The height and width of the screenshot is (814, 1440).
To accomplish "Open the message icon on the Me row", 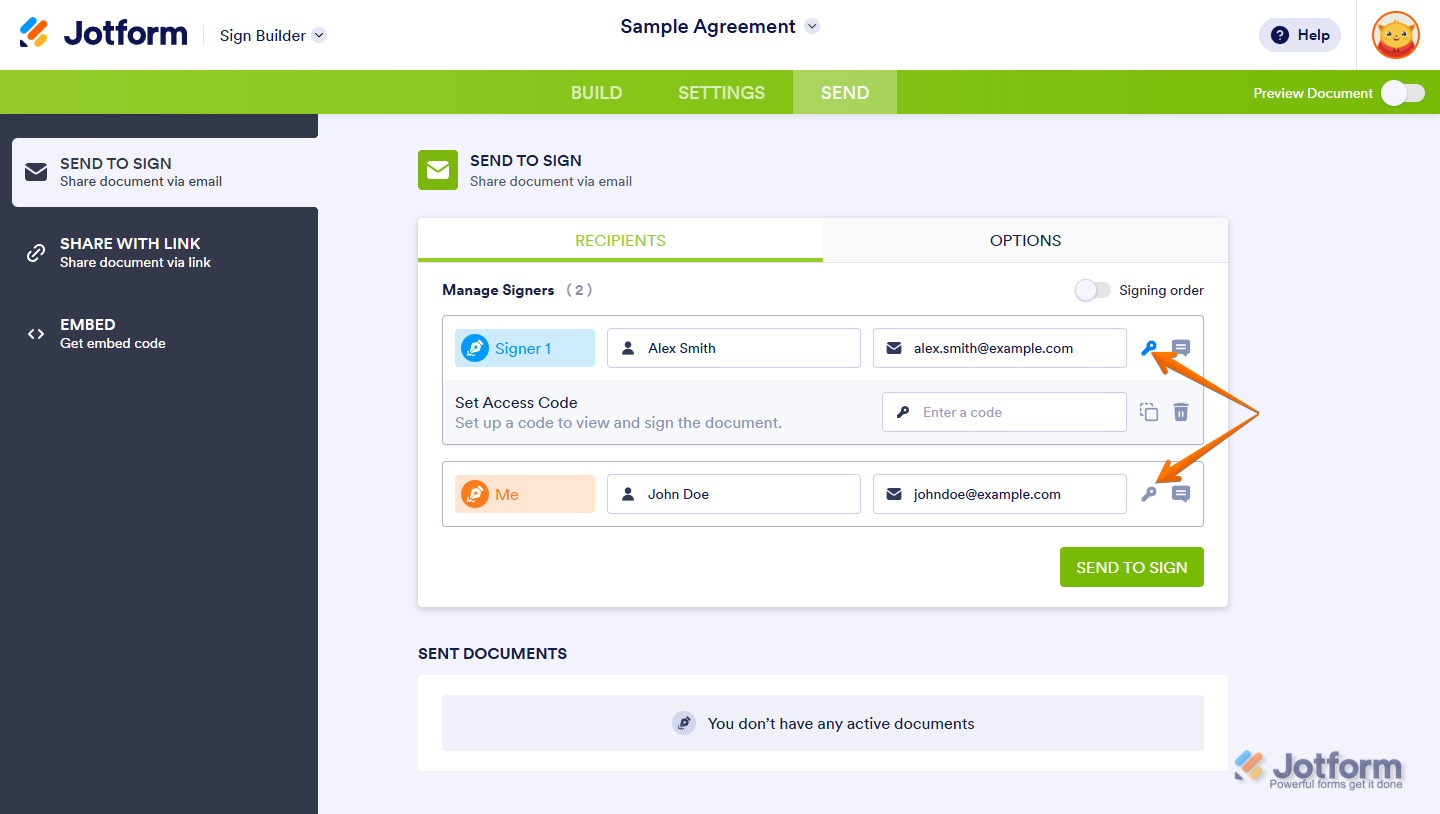I will coord(1181,493).
